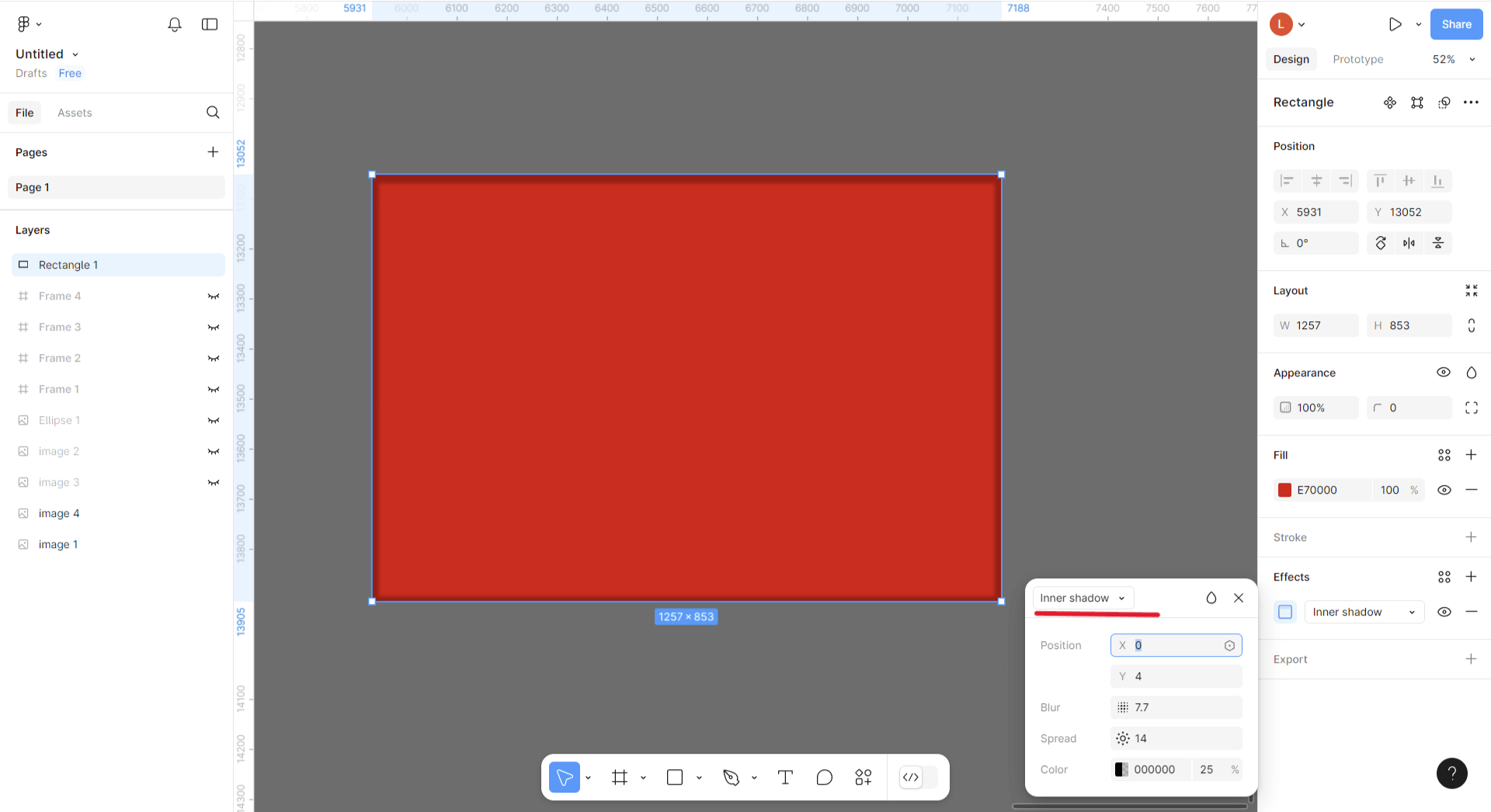The height and width of the screenshot is (812, 1491).
Task: Remove the E70000 fill
Action: [x=1471, y=490]
